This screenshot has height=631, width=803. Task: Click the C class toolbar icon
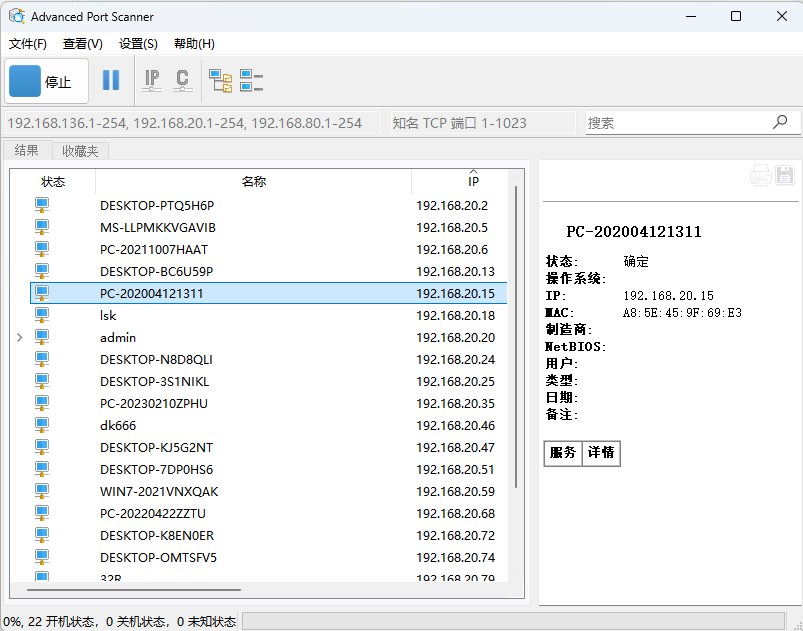(x=183, y=80)
